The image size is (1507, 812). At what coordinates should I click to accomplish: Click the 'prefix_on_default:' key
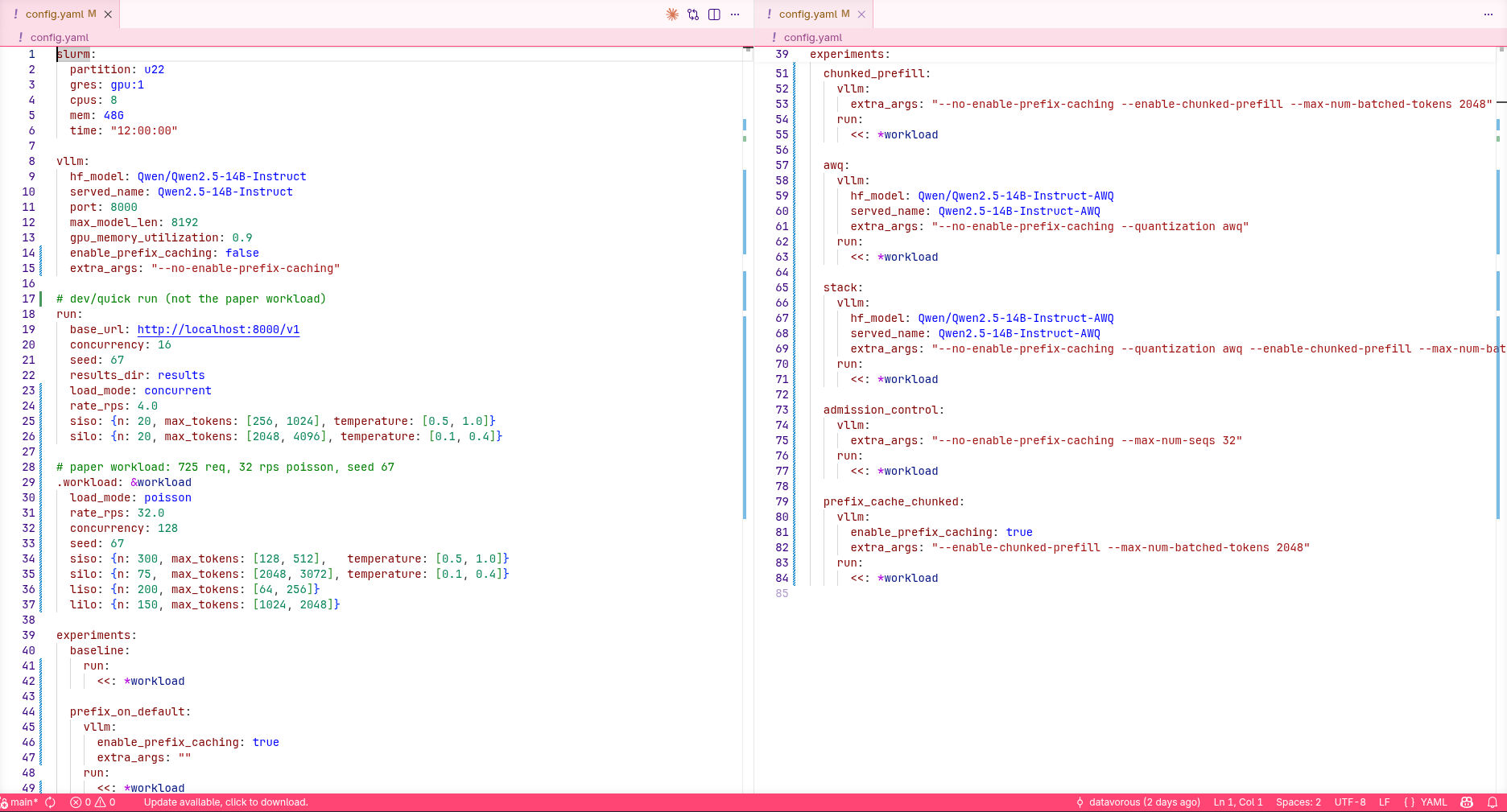pyautogui.click(x=130, y=711)
